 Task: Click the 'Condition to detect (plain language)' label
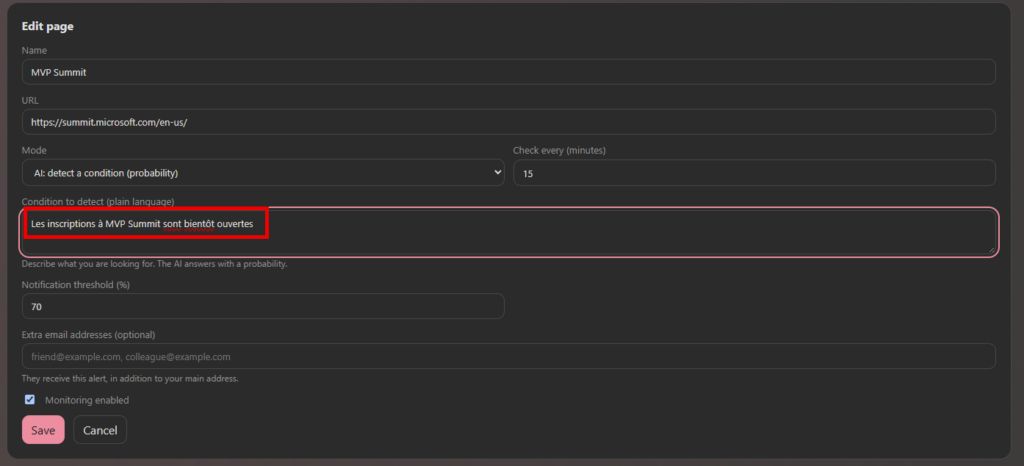(98, 201)
